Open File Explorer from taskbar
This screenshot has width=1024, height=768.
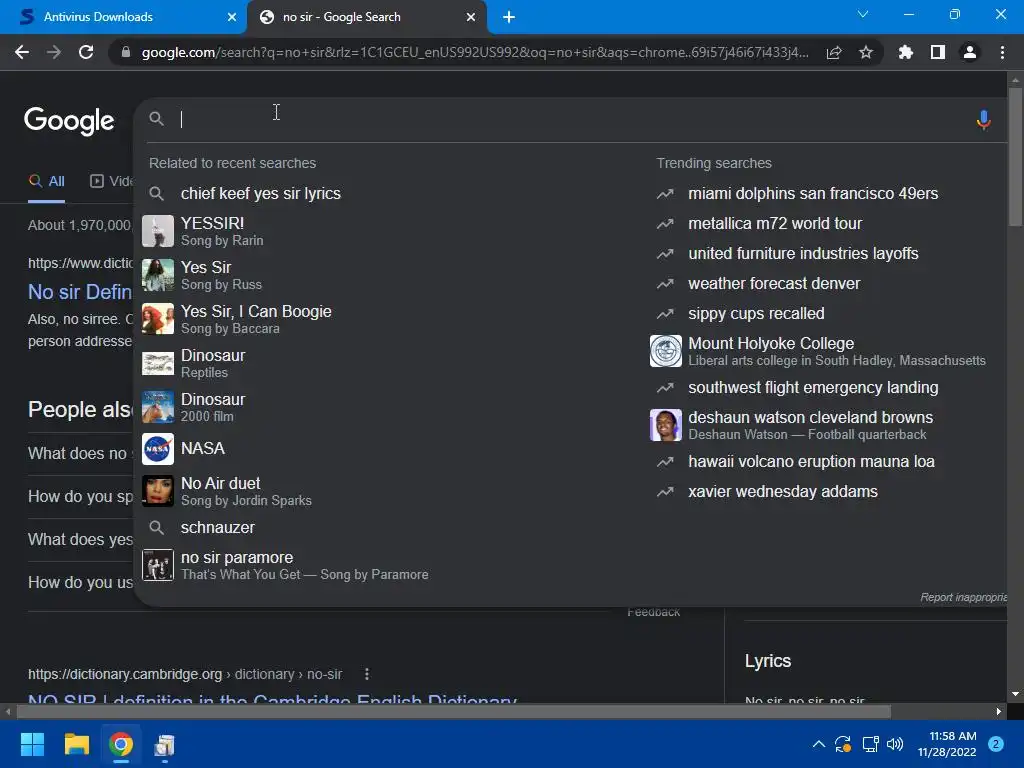pos(76,744)
